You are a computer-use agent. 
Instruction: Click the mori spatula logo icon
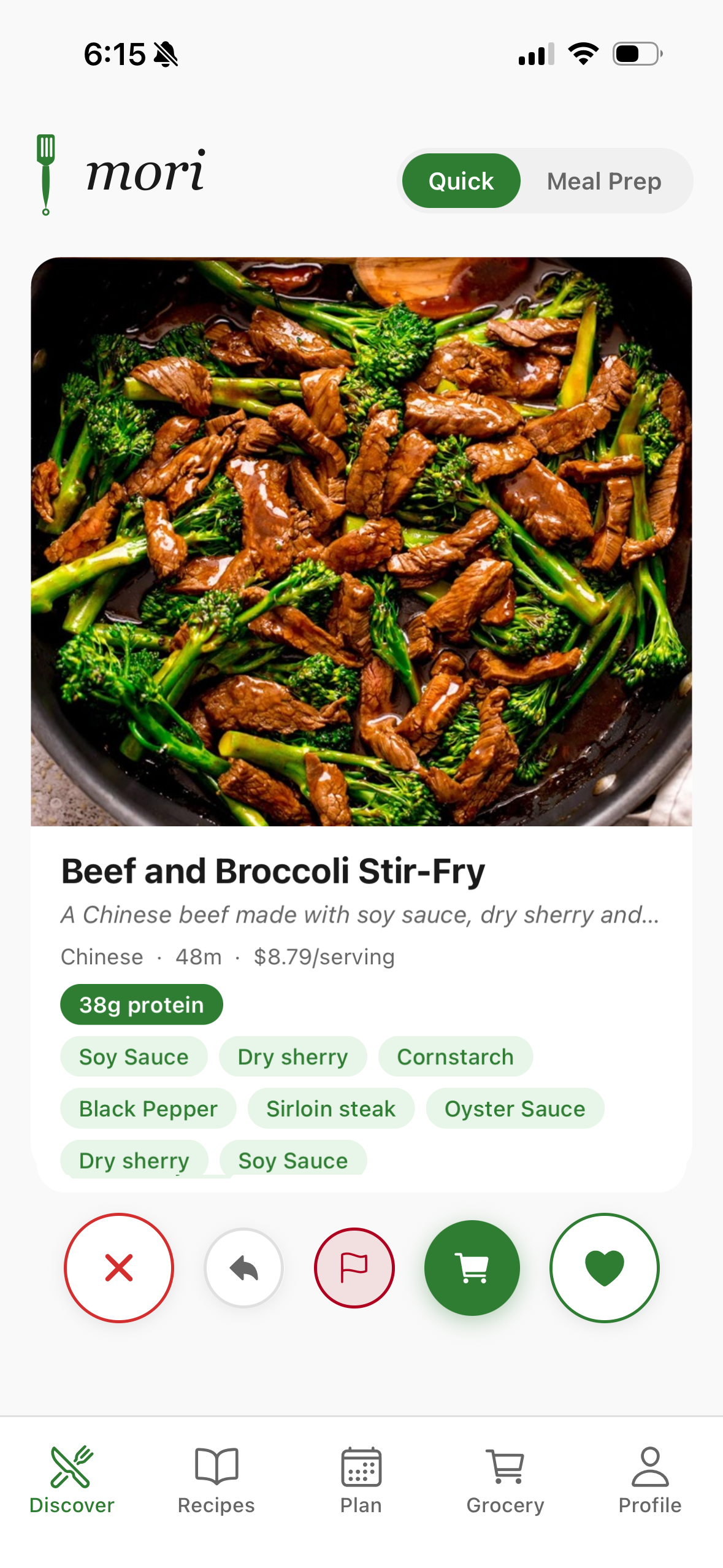pyautogui.click(x=46, y=174)
